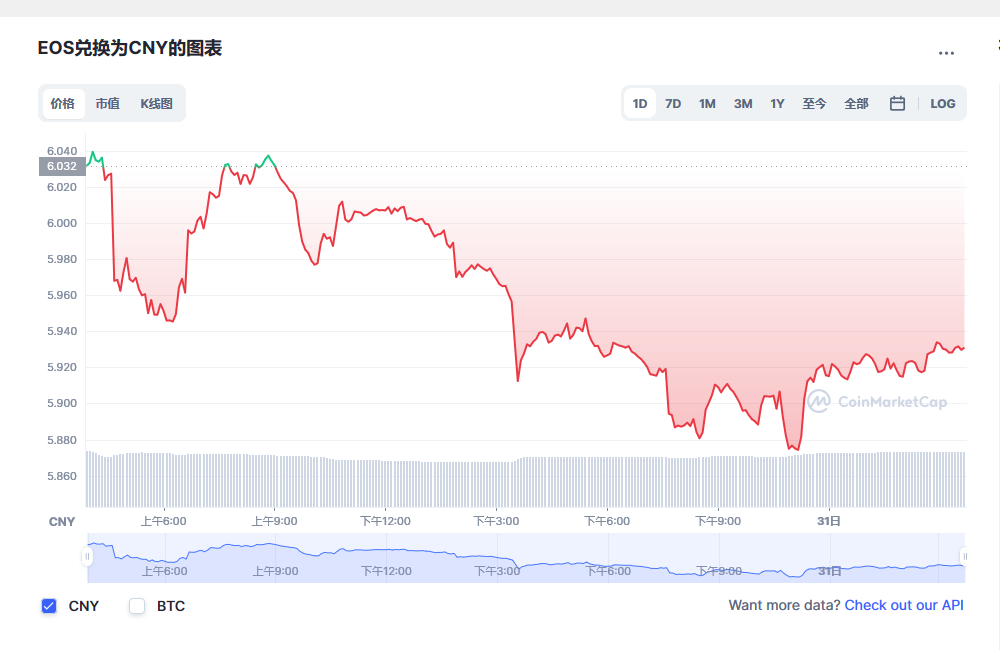Select the 1D time range

coord(640,104)
